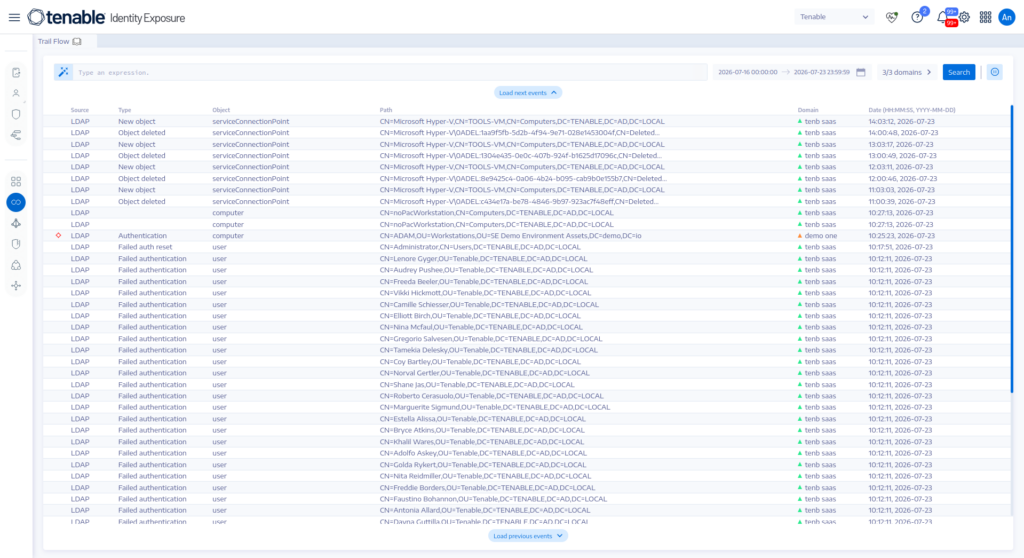
Task: Open the apps grid launcher icon
Action: point(985,18)
